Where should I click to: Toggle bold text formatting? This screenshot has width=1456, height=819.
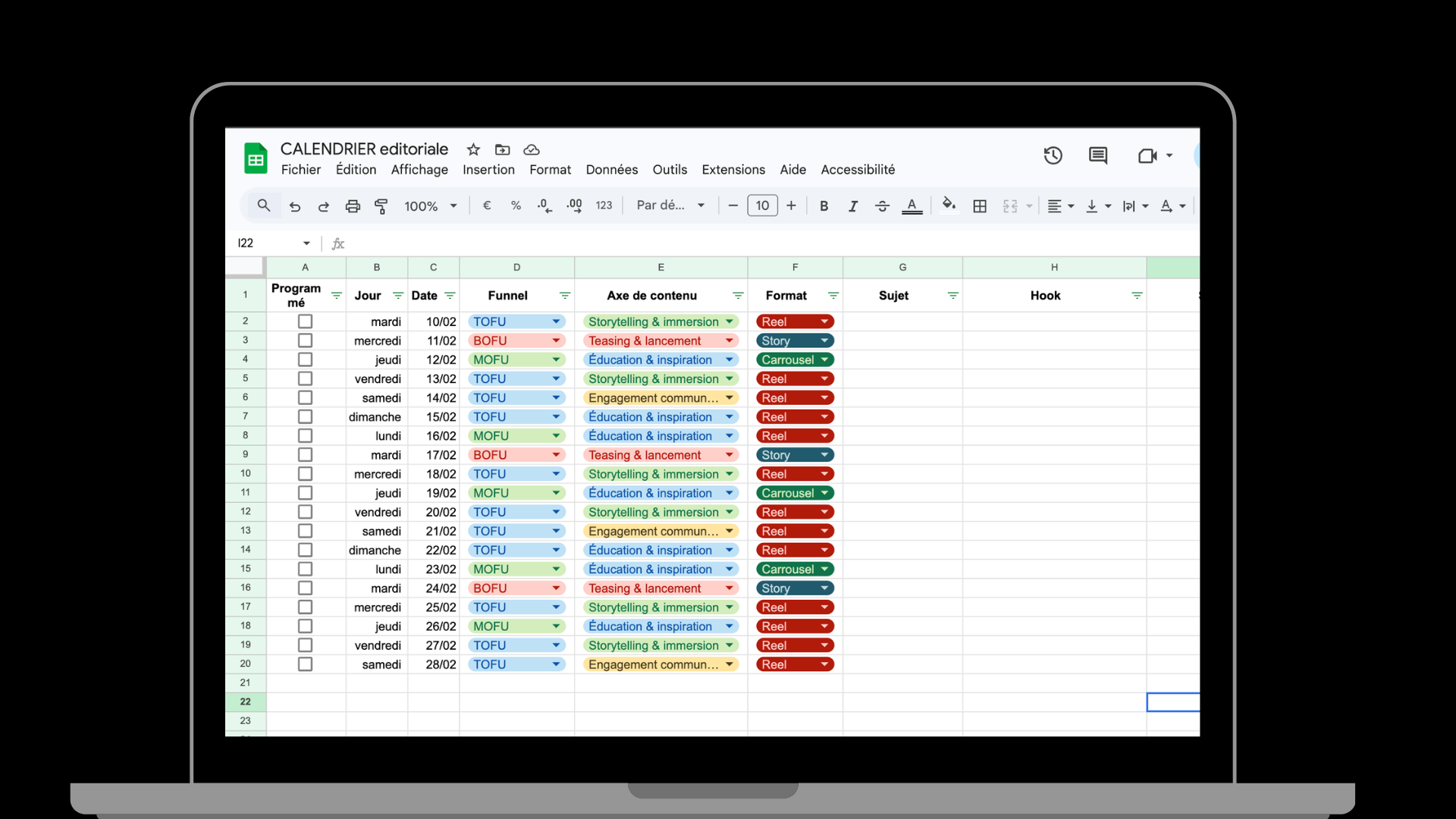point(824,206)
